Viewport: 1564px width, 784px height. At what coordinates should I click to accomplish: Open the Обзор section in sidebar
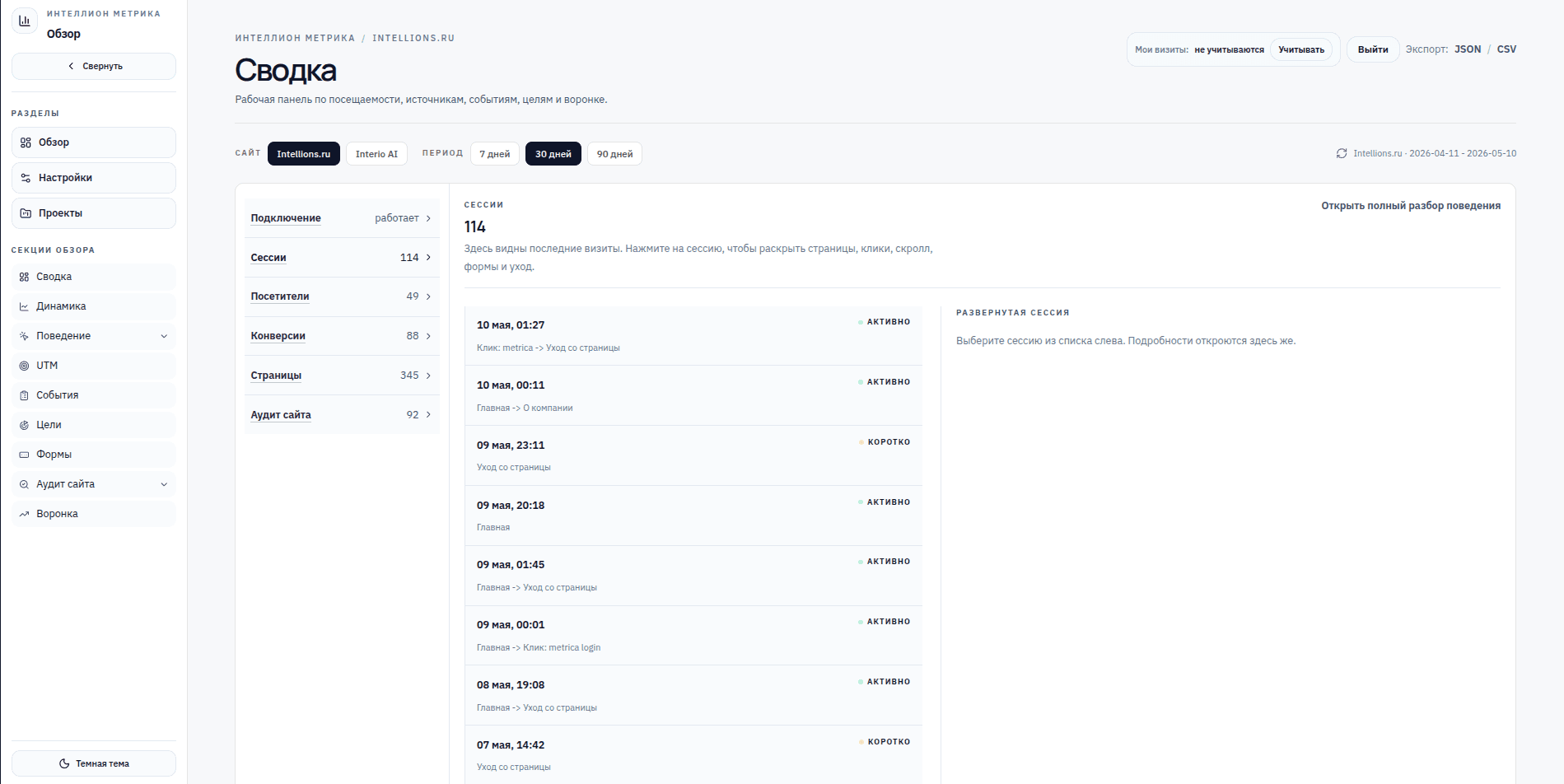(x=94, y=142)
